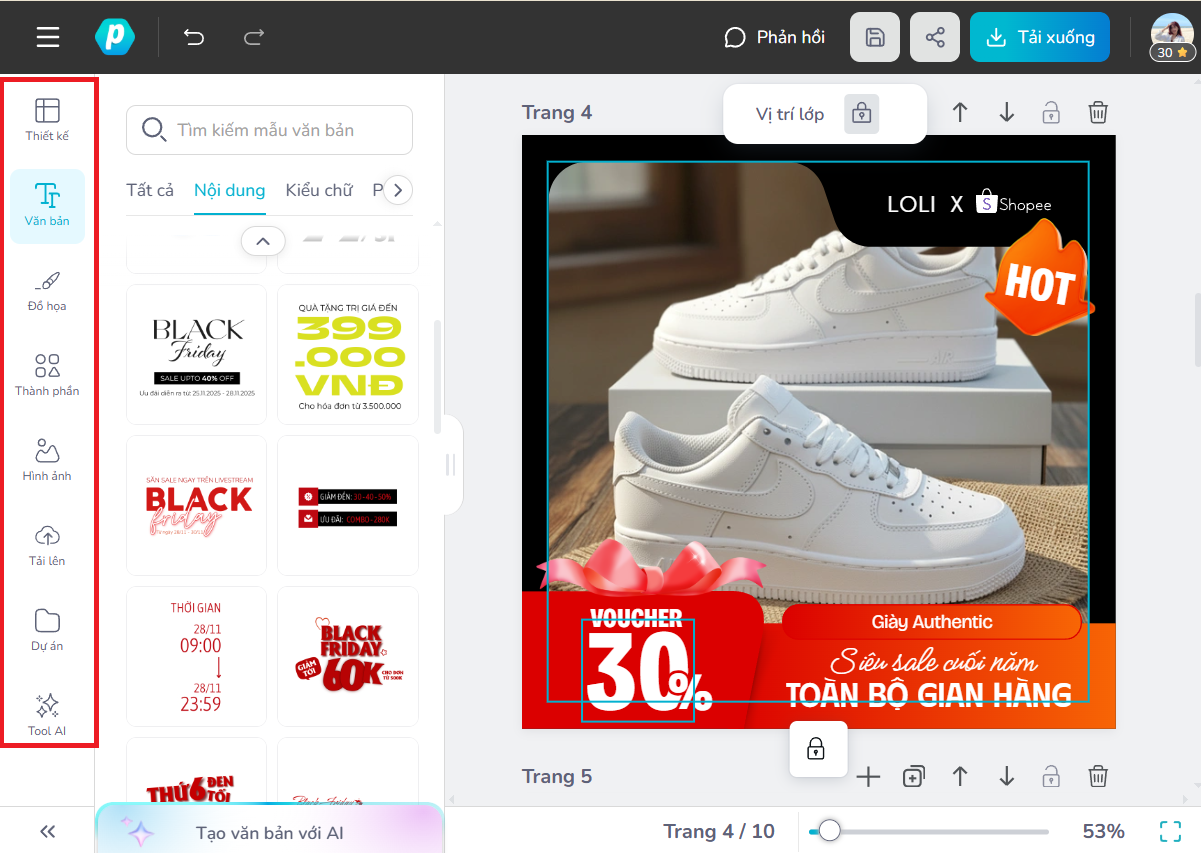Open the Thiết kế design panel

click(x=47, y=120)
